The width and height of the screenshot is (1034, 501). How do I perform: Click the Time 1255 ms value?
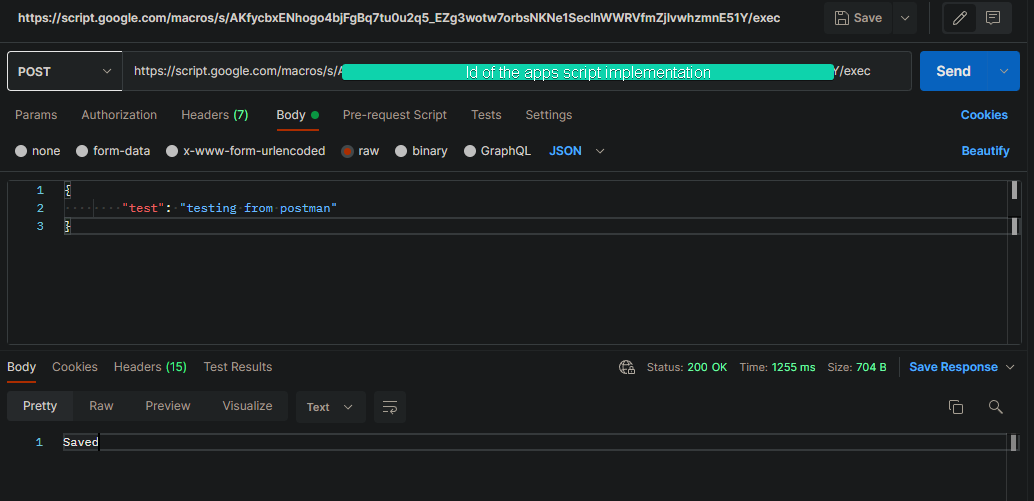tap(794, 367)
